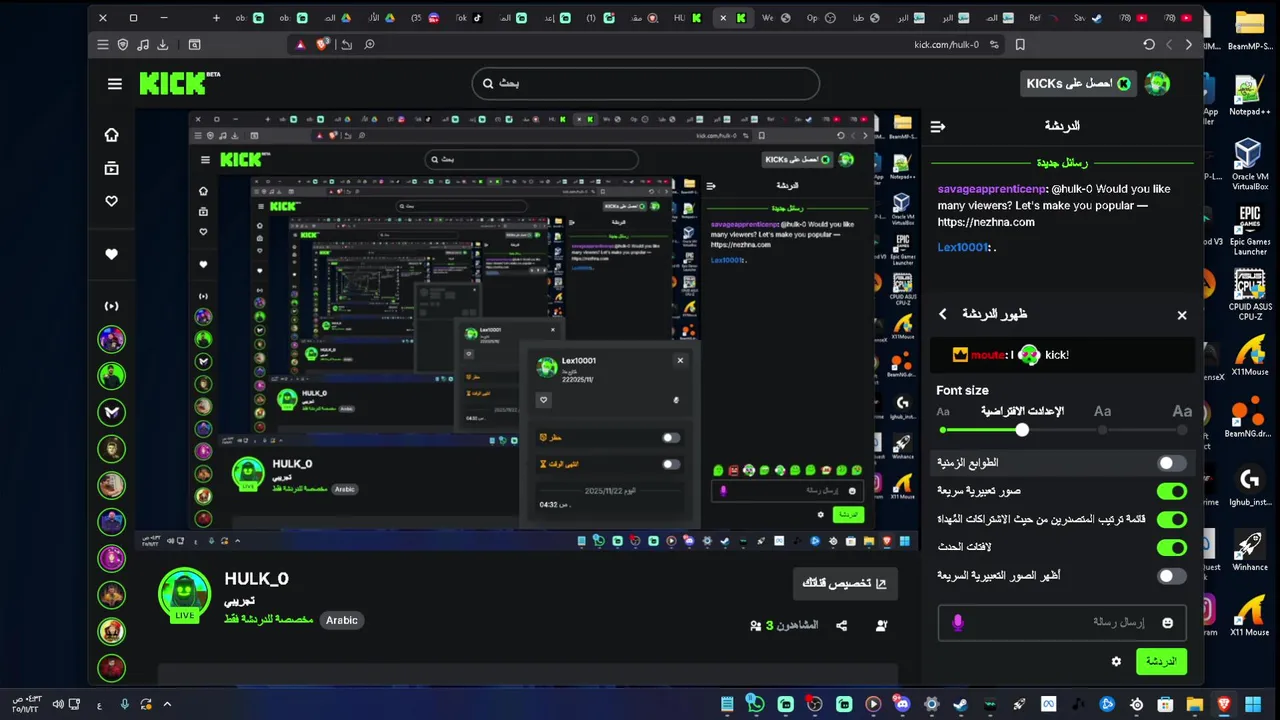1280x720 pixels.
Task: Open WhatsApp on taskbar
Action: (756, 705)
